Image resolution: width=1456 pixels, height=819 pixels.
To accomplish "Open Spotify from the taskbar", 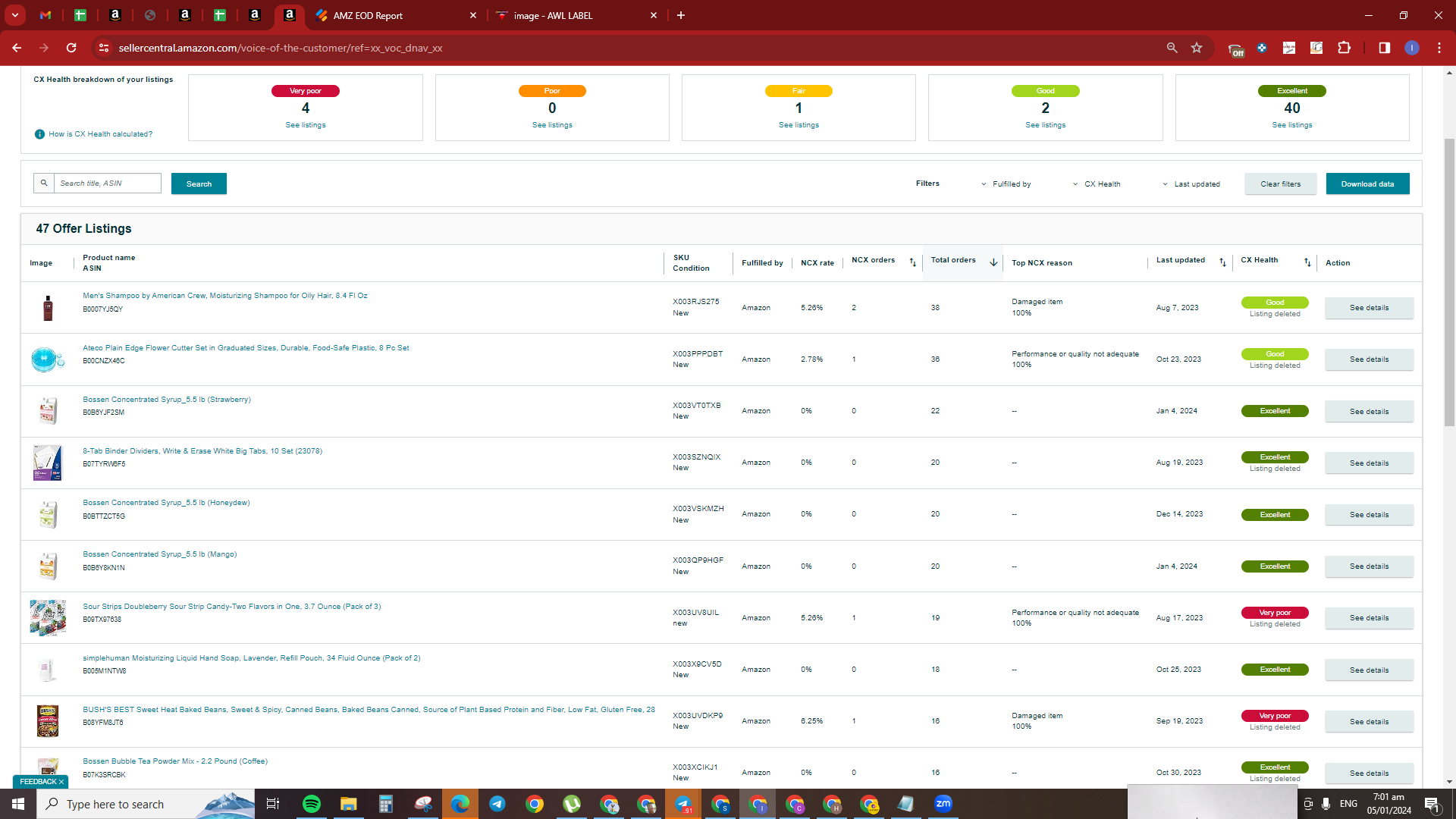I will pyautogui.click(x=311, y=804).
